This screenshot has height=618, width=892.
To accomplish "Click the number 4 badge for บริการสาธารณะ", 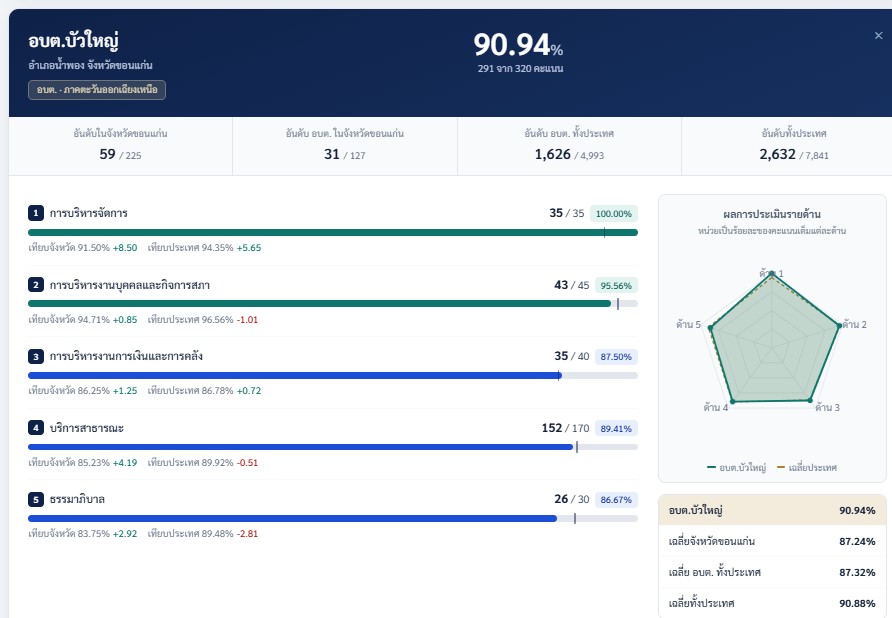I will click(35, 427).
